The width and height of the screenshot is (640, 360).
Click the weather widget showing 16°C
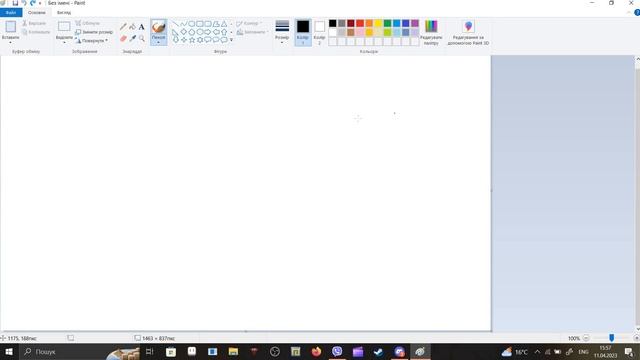[515, 352]
